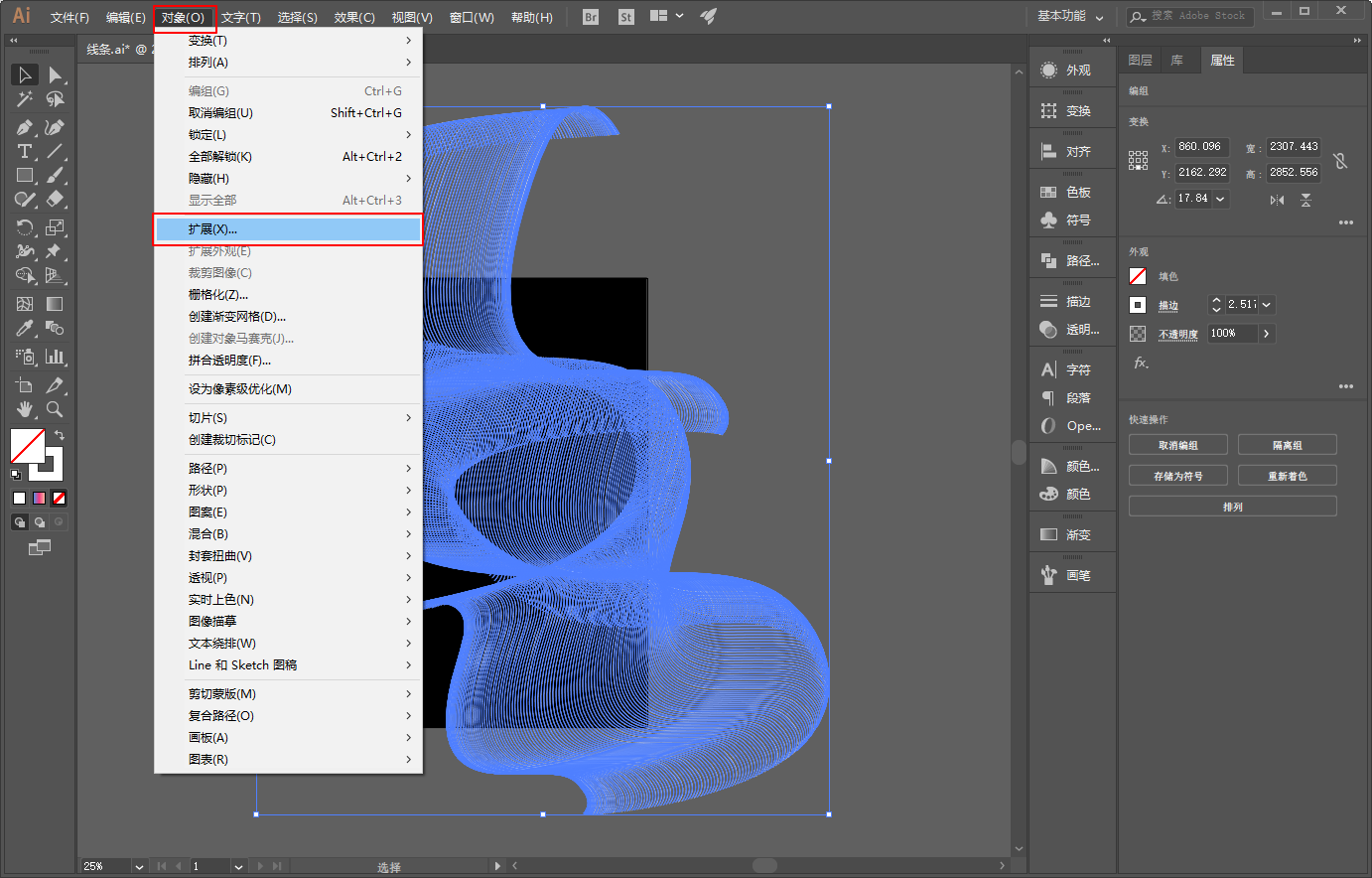Expand the 变换(T) submenu

pyautogui.click(x=289, y=41)
